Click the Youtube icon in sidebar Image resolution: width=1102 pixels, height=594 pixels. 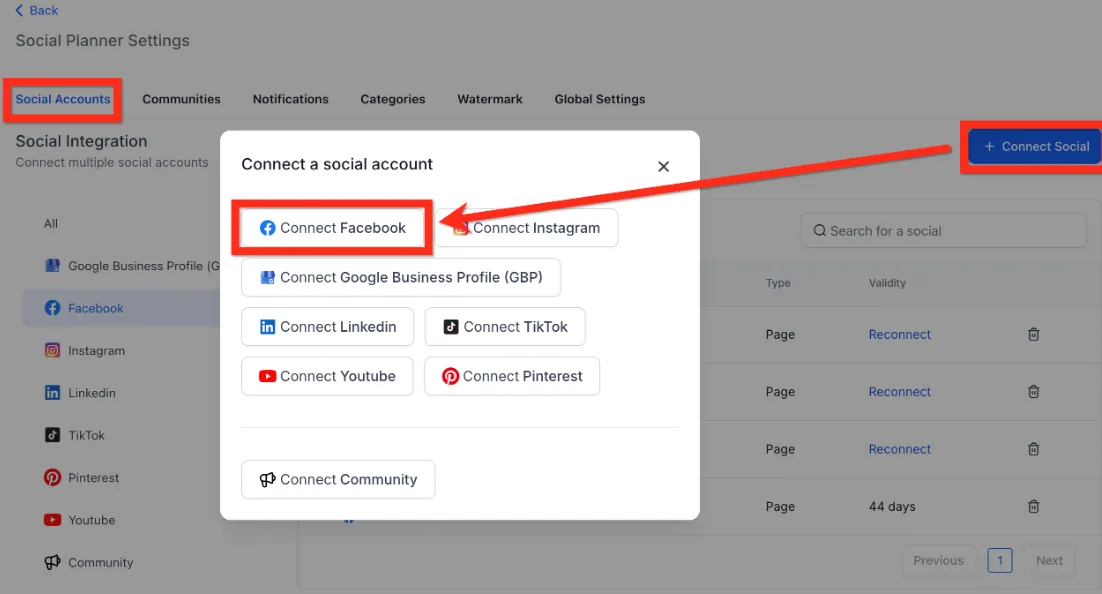pyautogui.click(x=52, y=519)
